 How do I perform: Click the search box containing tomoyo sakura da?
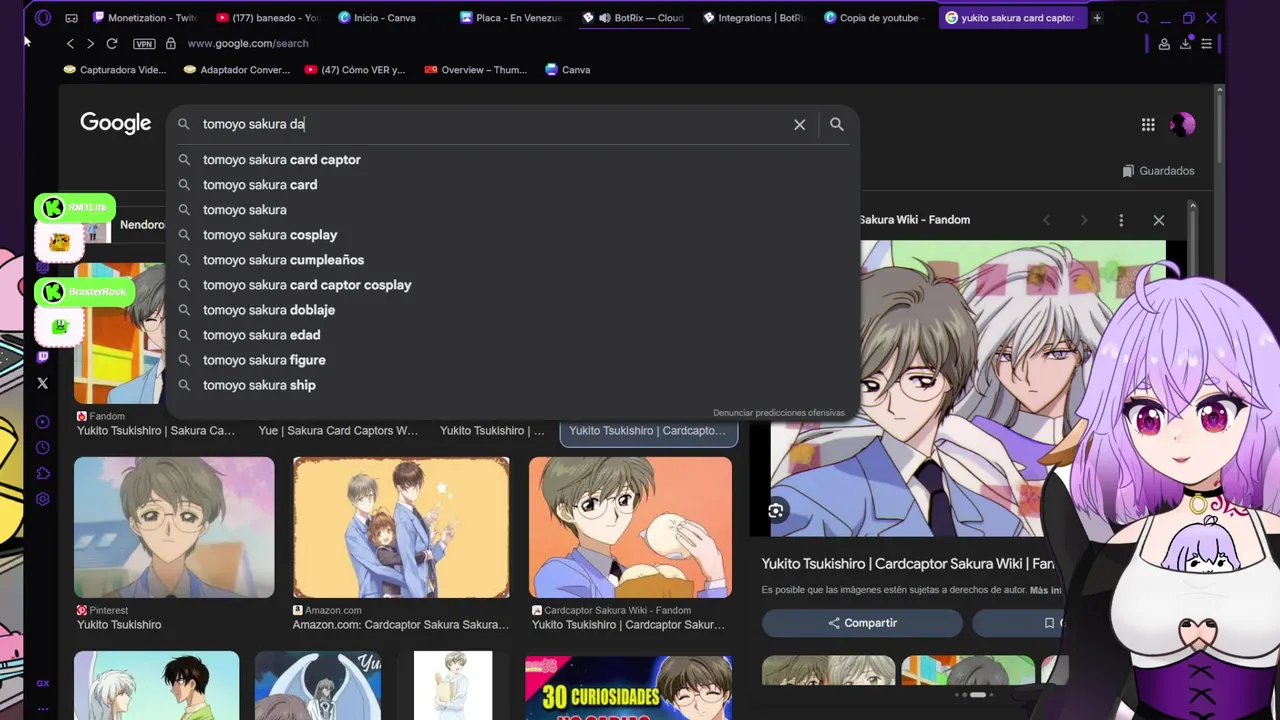pyautogui.click(x=490, y=124)
